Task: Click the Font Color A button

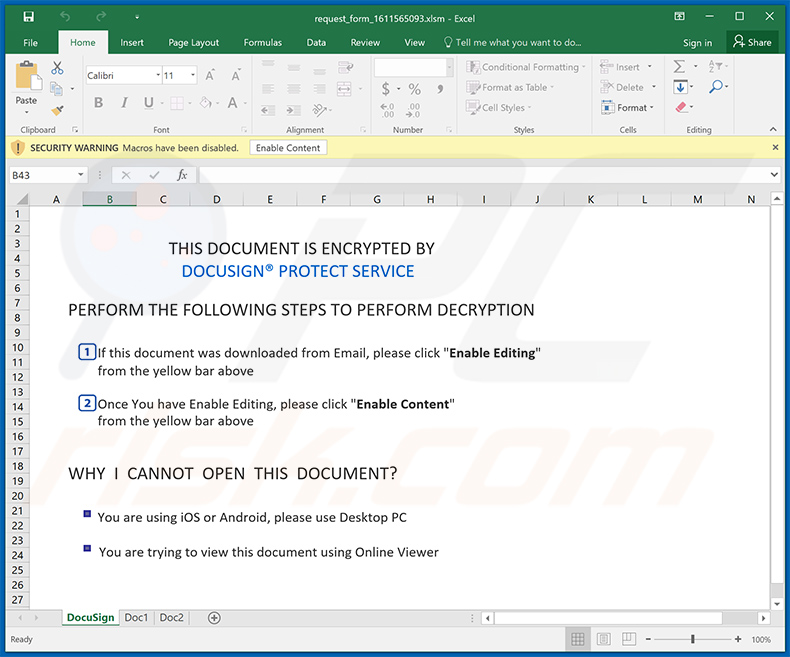Action: (x=232, y=103)
